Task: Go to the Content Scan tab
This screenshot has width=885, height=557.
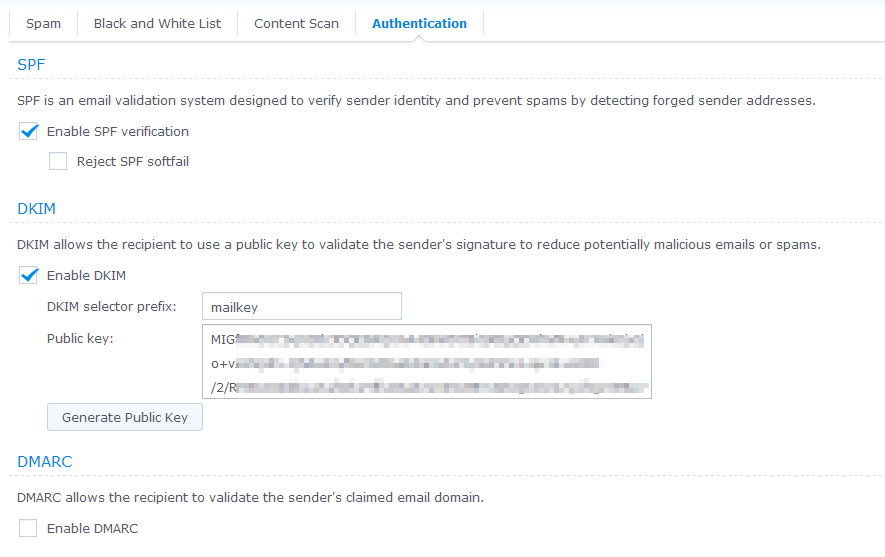Action: [296, 23]
